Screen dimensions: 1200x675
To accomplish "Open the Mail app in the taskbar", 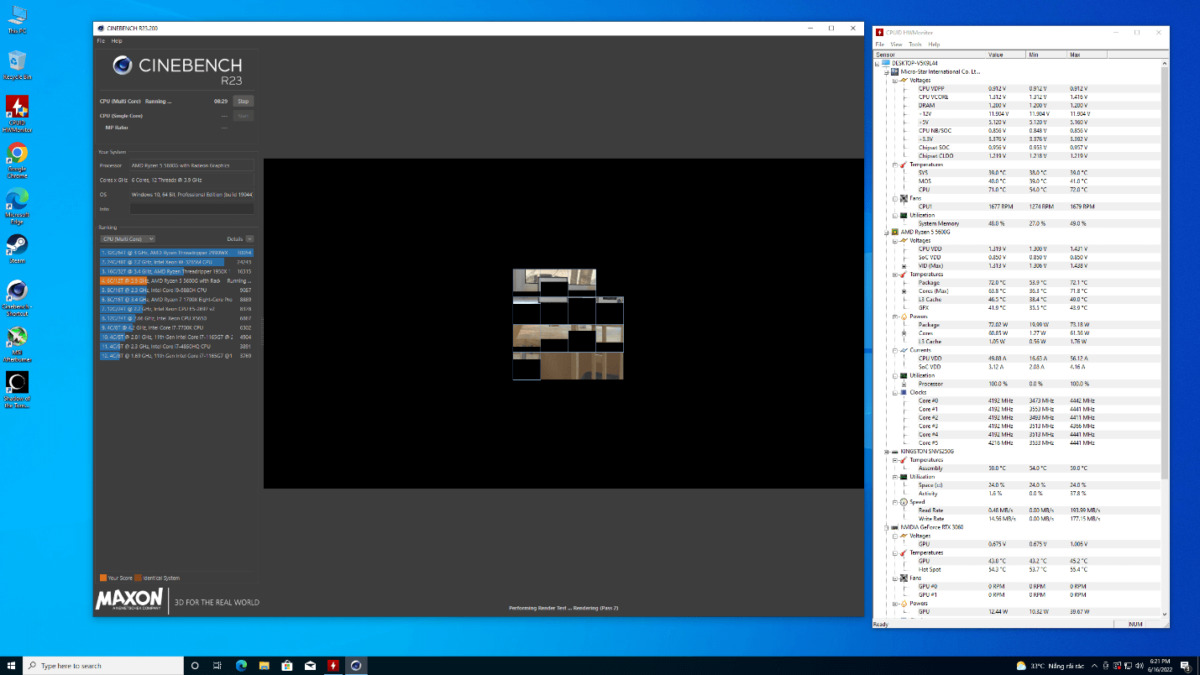I will point(310,665).
